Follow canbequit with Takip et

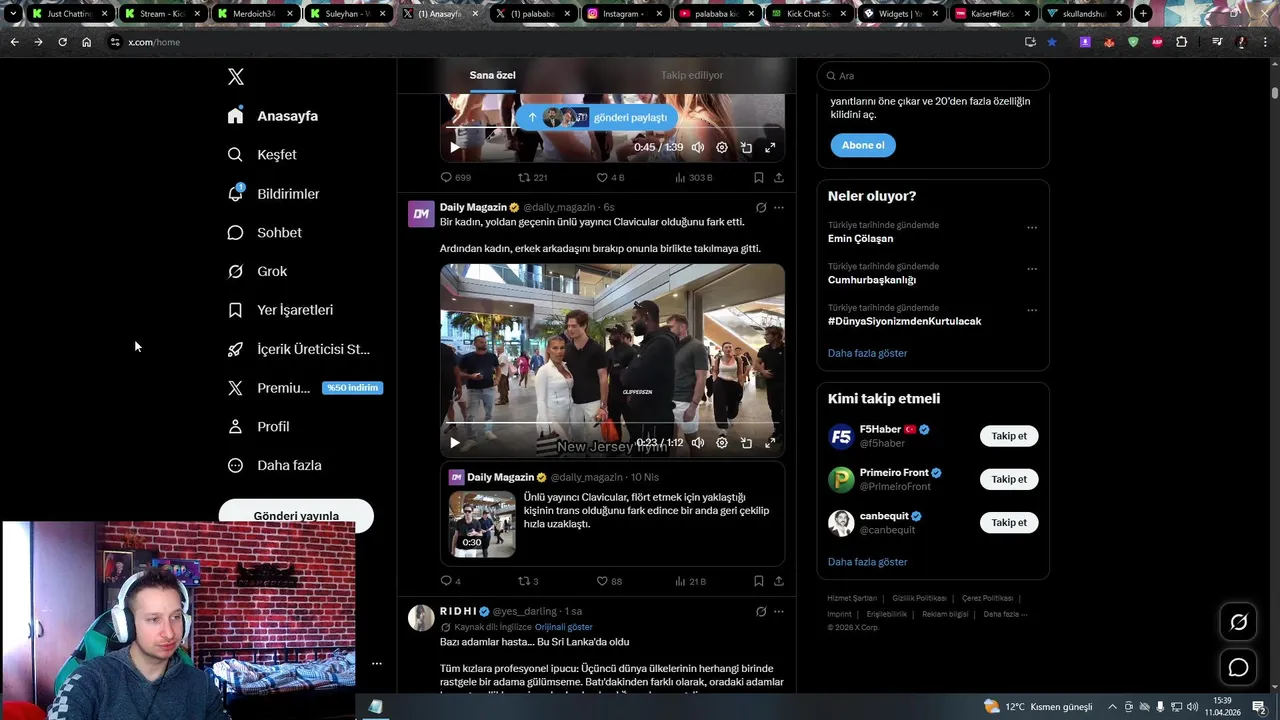click(1009, 522)
